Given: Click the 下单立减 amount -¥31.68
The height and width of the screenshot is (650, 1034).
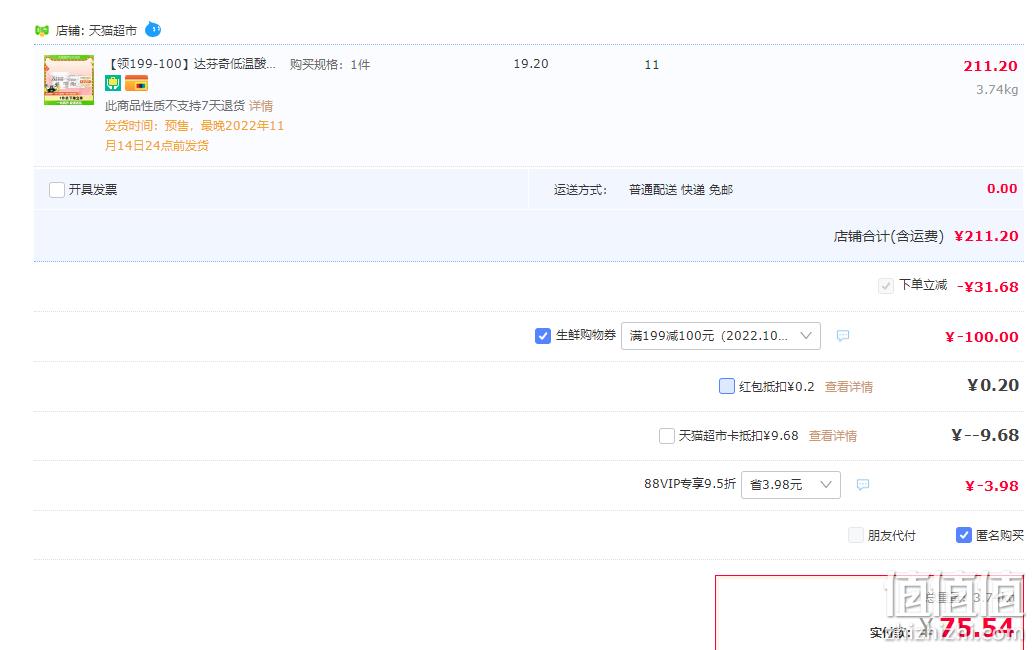Looking at the screenshot, I should 988,287.
